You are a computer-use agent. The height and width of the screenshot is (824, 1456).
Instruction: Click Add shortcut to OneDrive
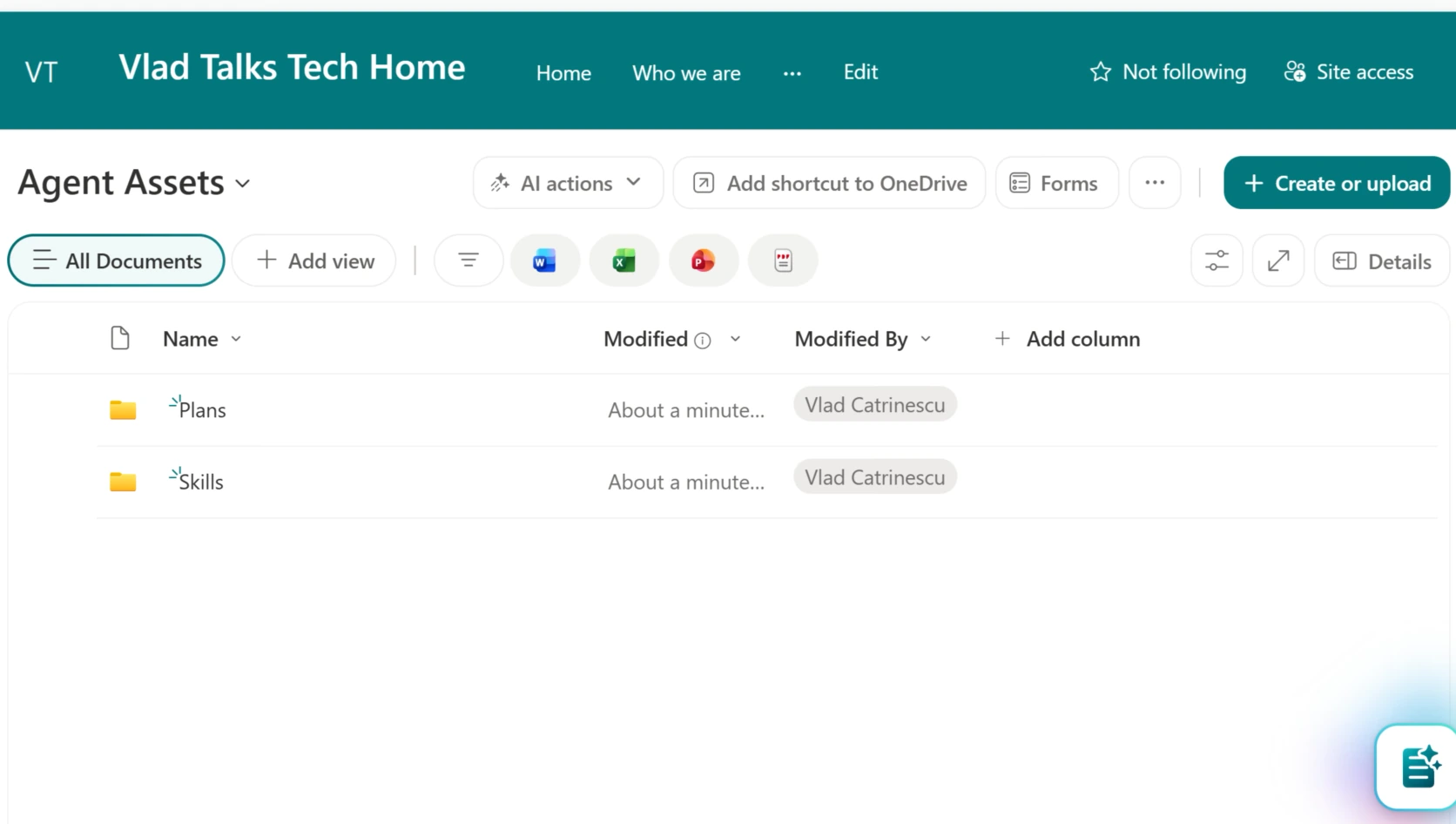[x=829, y=183]
